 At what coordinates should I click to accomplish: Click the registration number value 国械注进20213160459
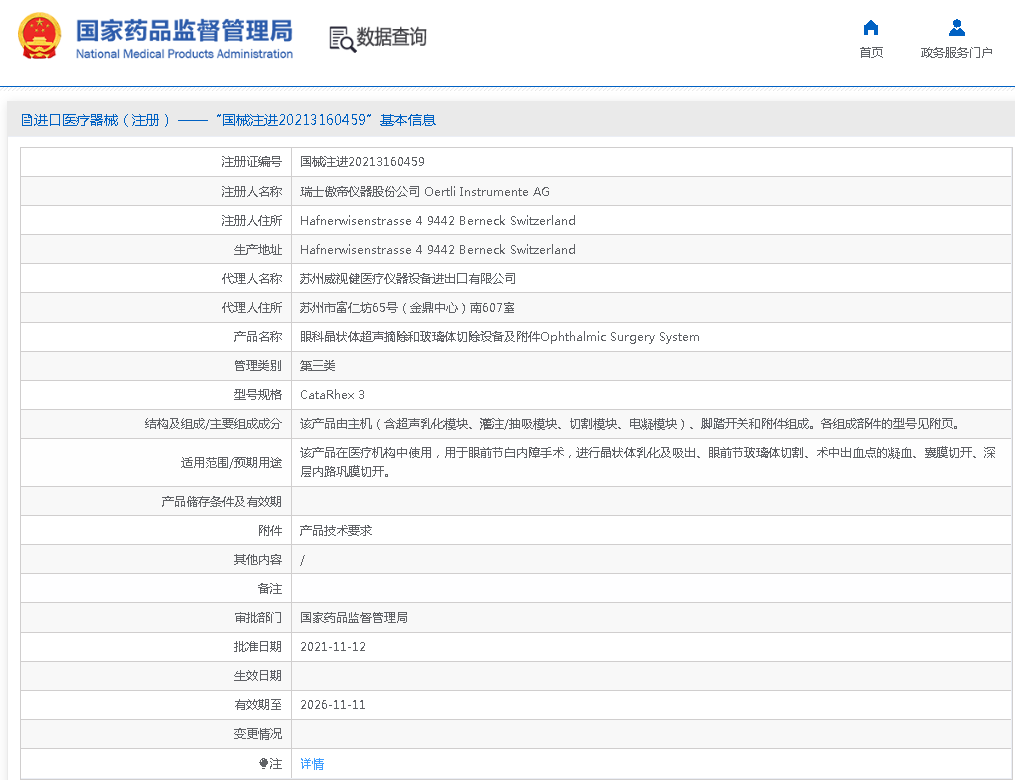[362, 162]
